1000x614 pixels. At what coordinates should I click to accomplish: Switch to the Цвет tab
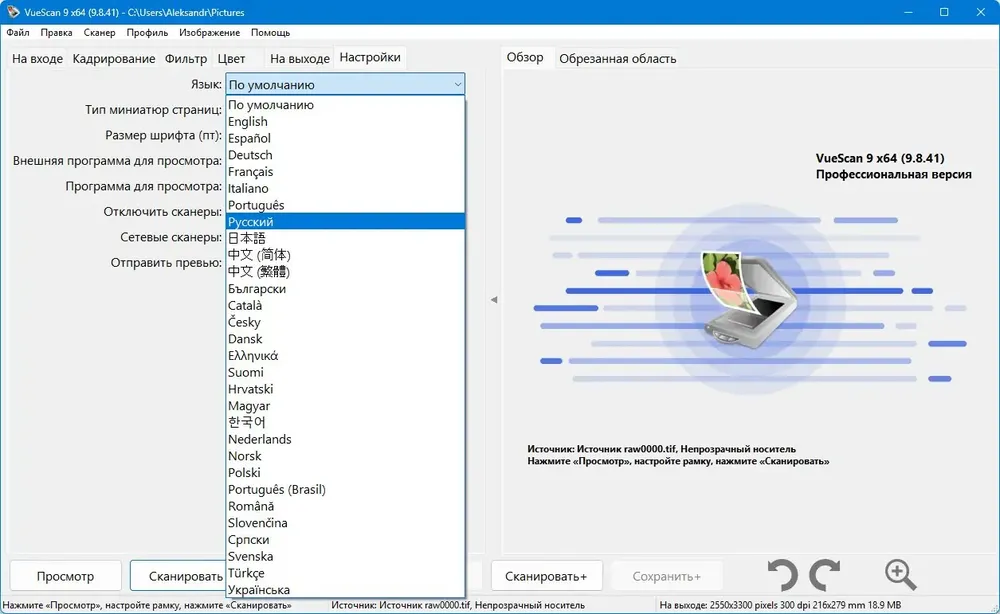232,59
